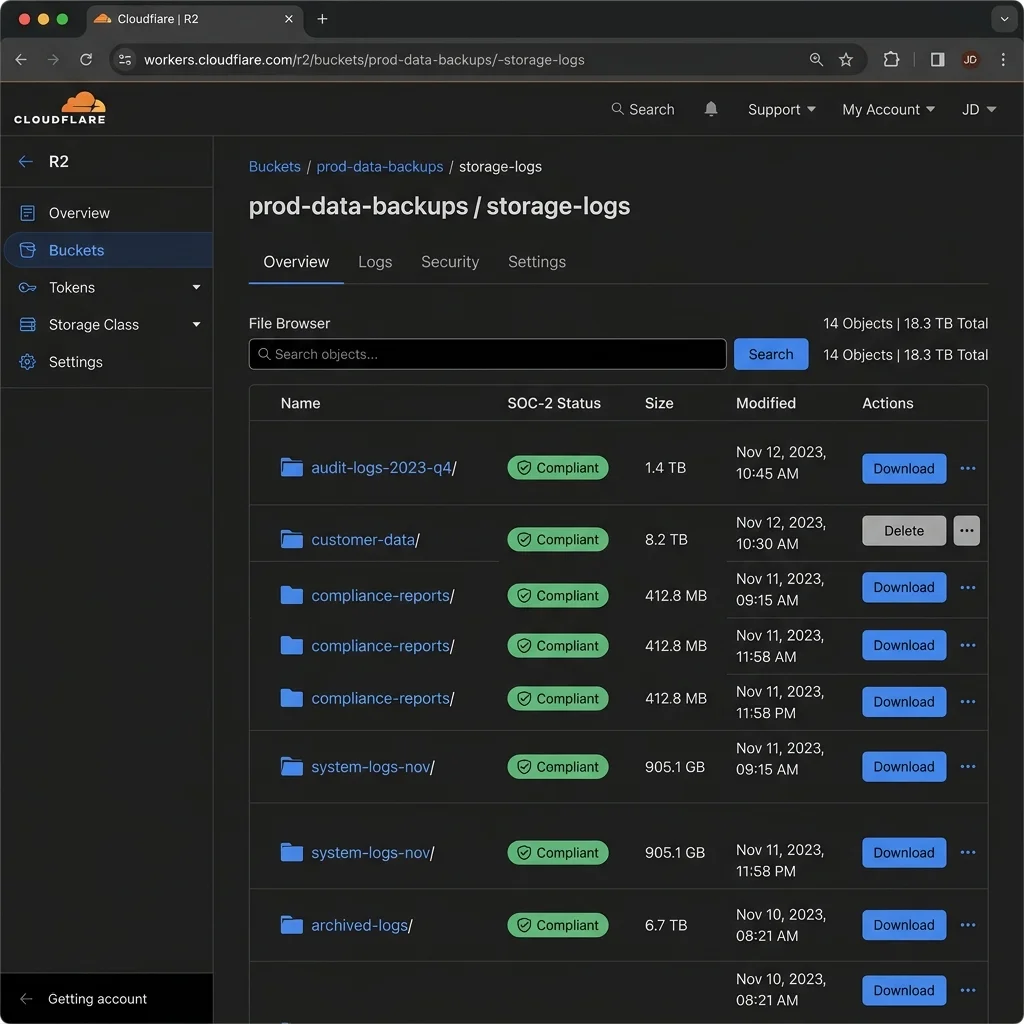Open the notifications bell

click(711, 109)
